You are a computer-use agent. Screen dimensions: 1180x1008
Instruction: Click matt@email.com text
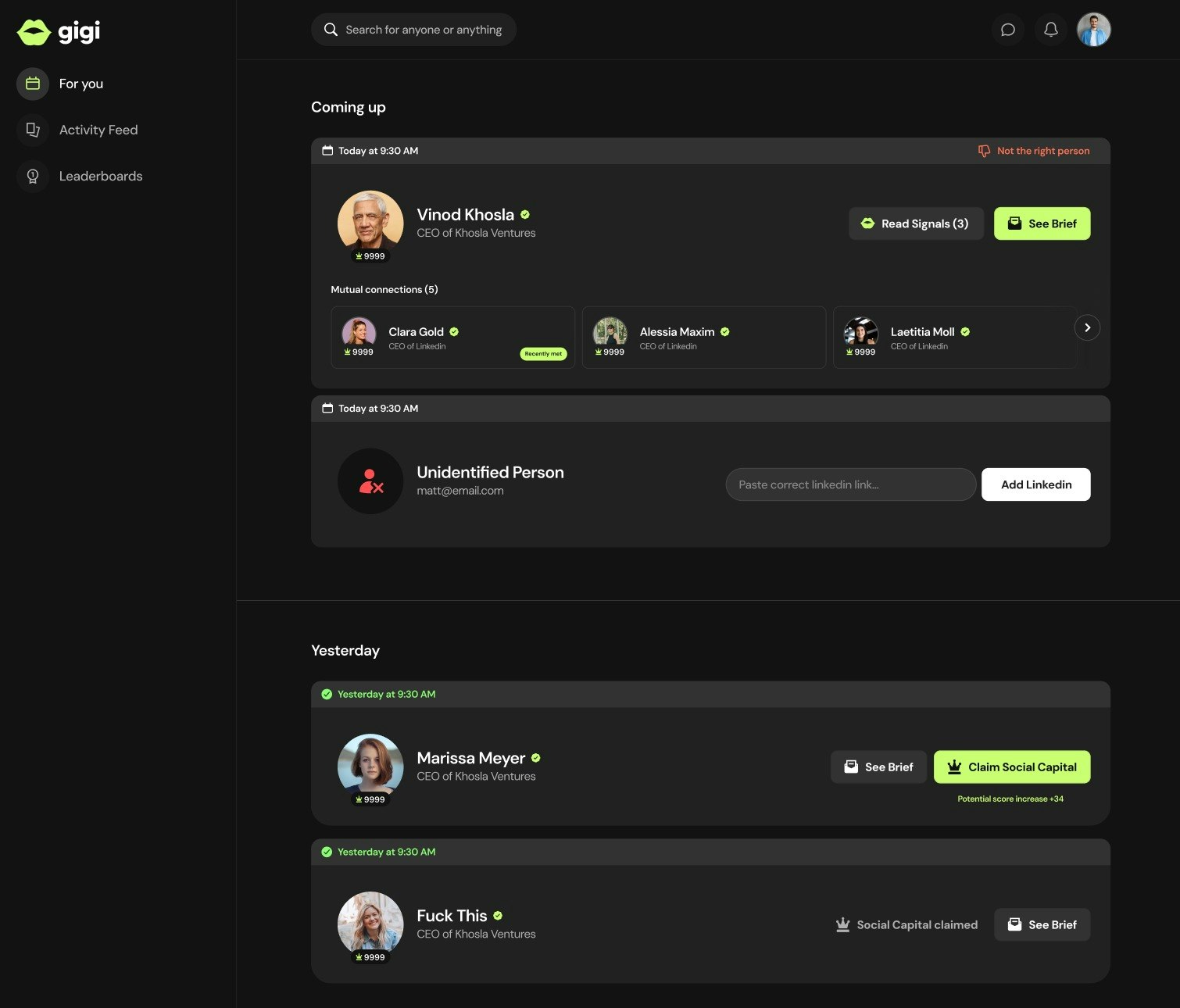(x=460, y=491)
